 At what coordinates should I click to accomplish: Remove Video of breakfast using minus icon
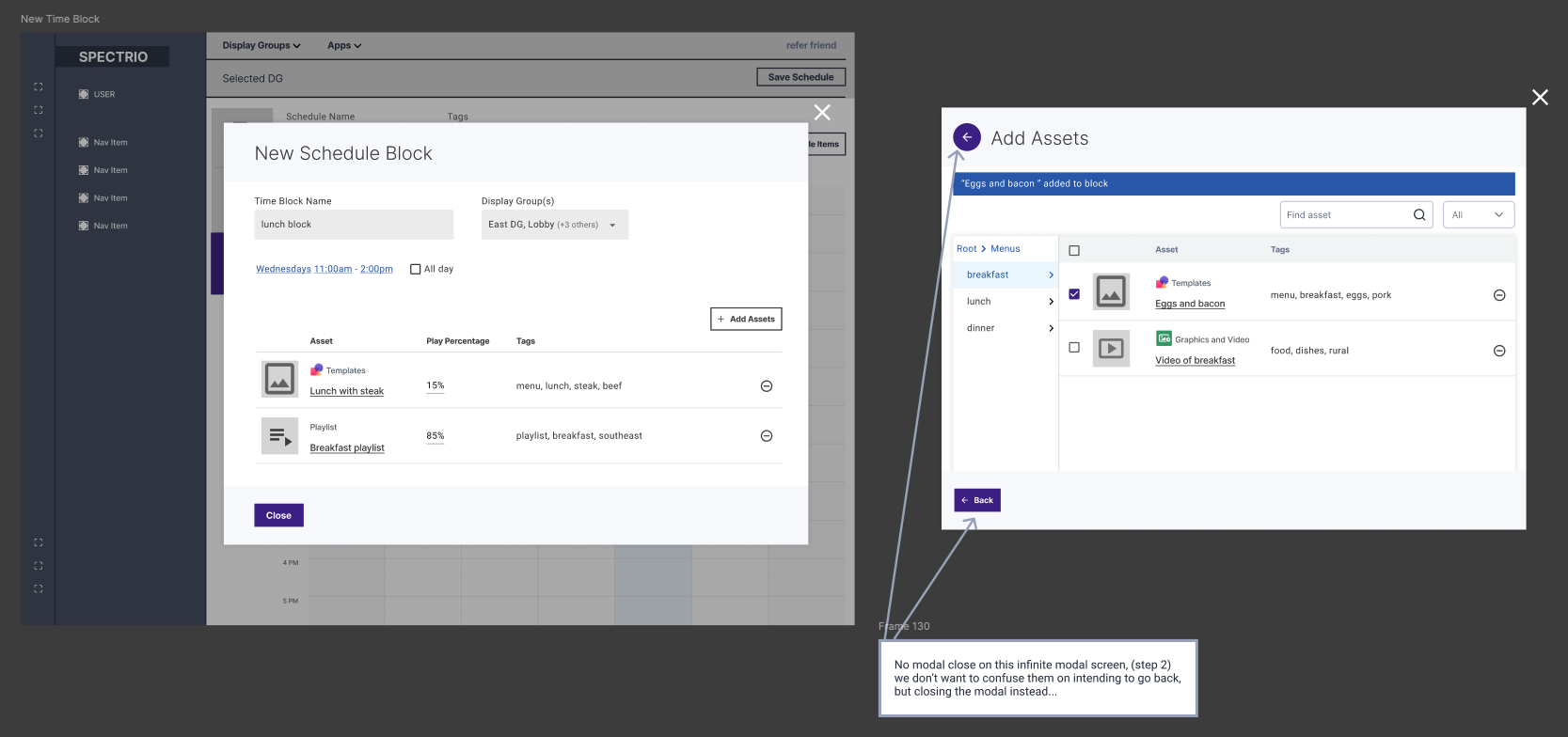[1499, 351]
